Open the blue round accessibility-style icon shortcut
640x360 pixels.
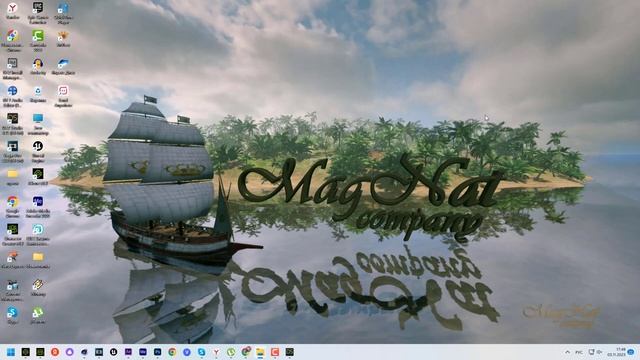coord(13,96)
